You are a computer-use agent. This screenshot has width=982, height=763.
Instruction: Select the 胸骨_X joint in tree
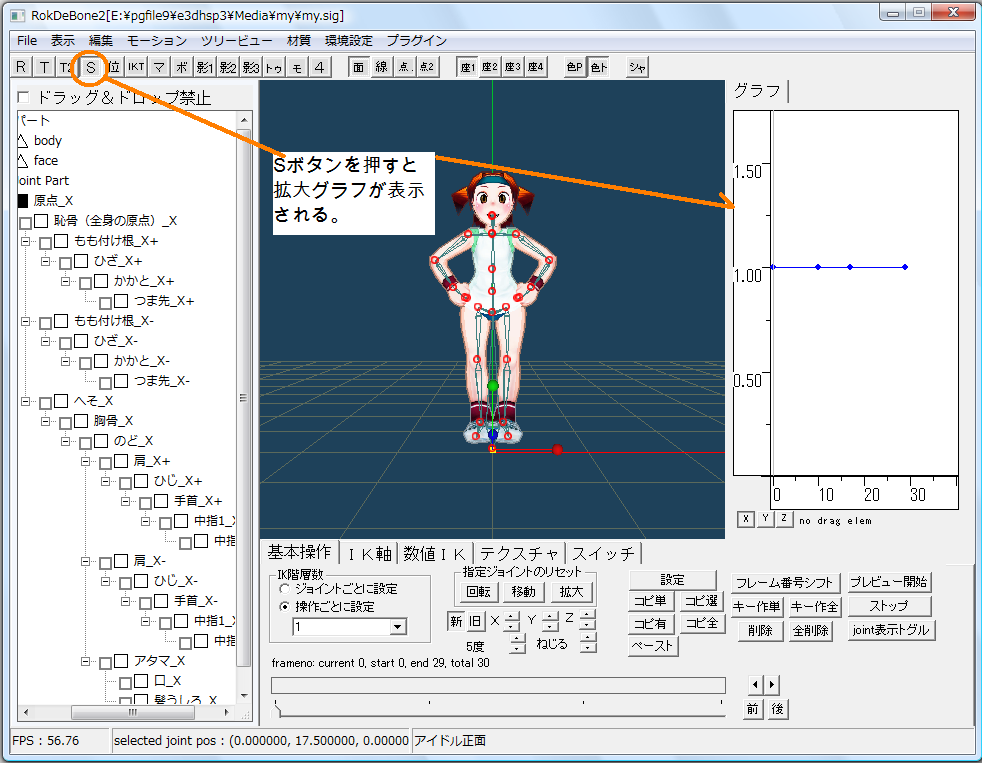click(x=113, y=421)
